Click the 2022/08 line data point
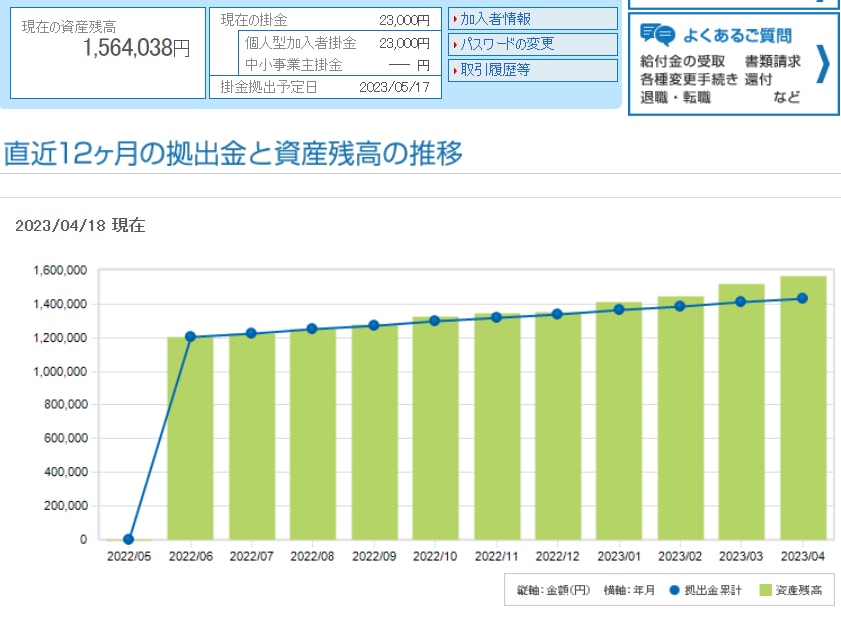841x618 pixels. 312,328
